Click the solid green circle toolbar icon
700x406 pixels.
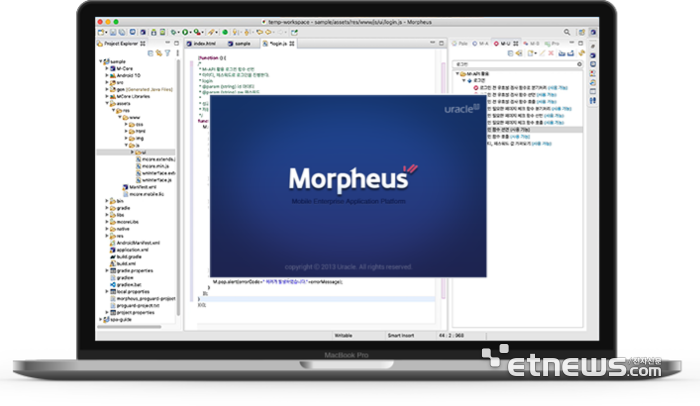(225, 32)
